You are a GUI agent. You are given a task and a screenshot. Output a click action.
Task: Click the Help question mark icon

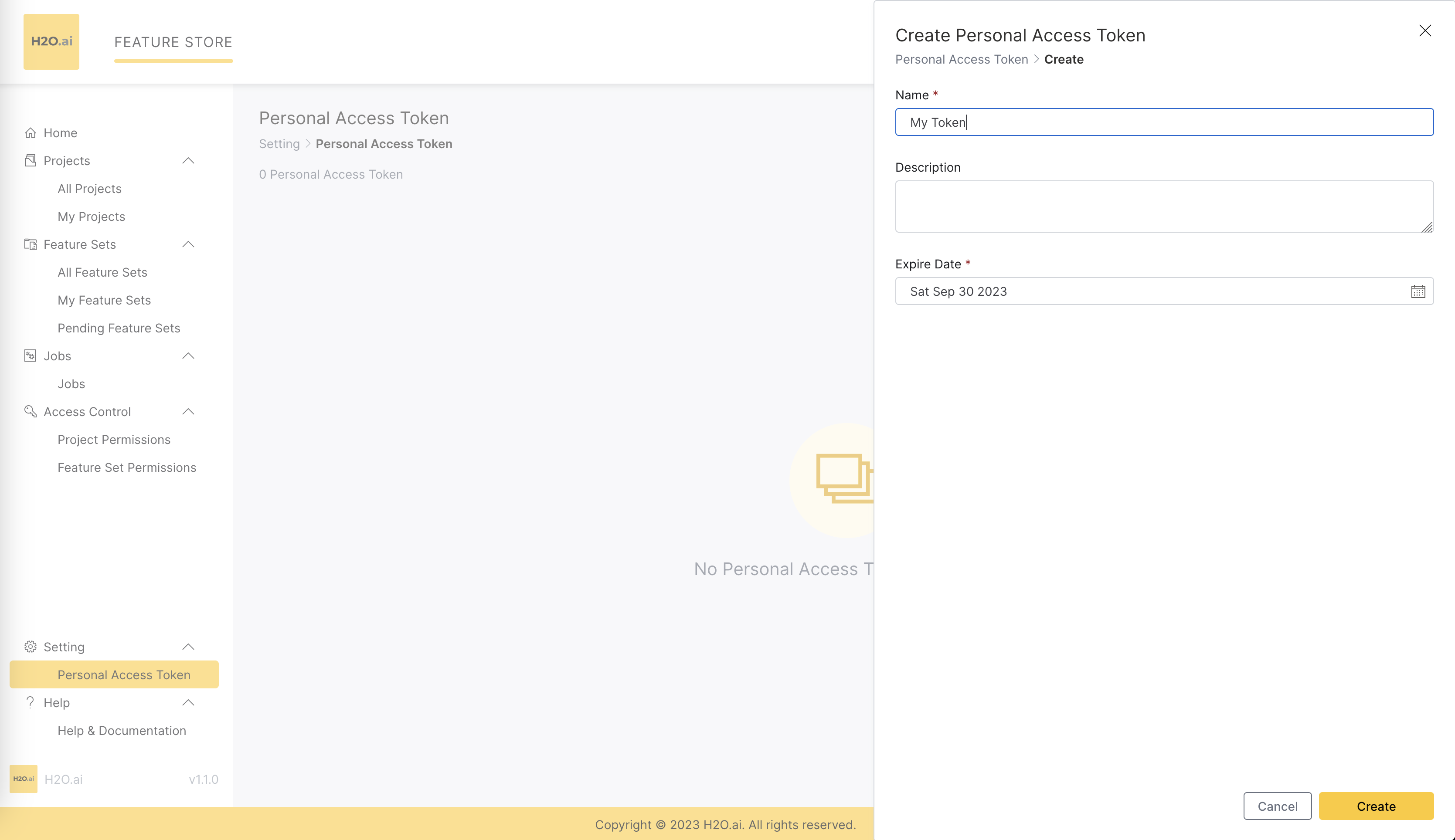tap(31, 703)
